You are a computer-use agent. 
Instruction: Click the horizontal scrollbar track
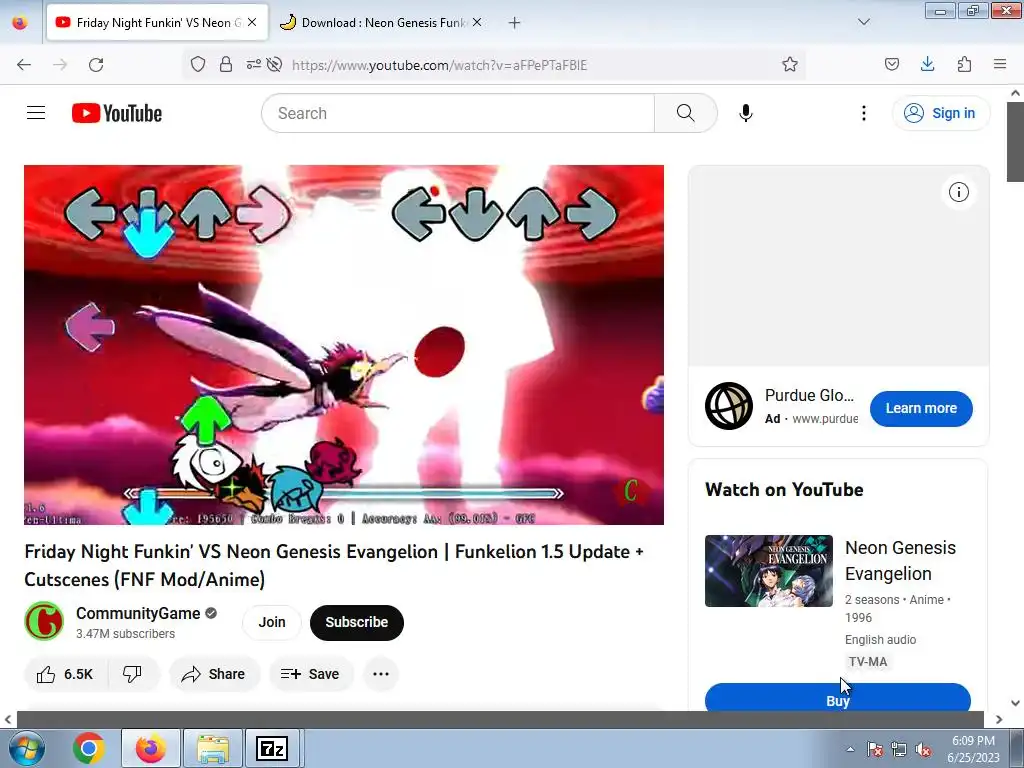tap(500, 719)
